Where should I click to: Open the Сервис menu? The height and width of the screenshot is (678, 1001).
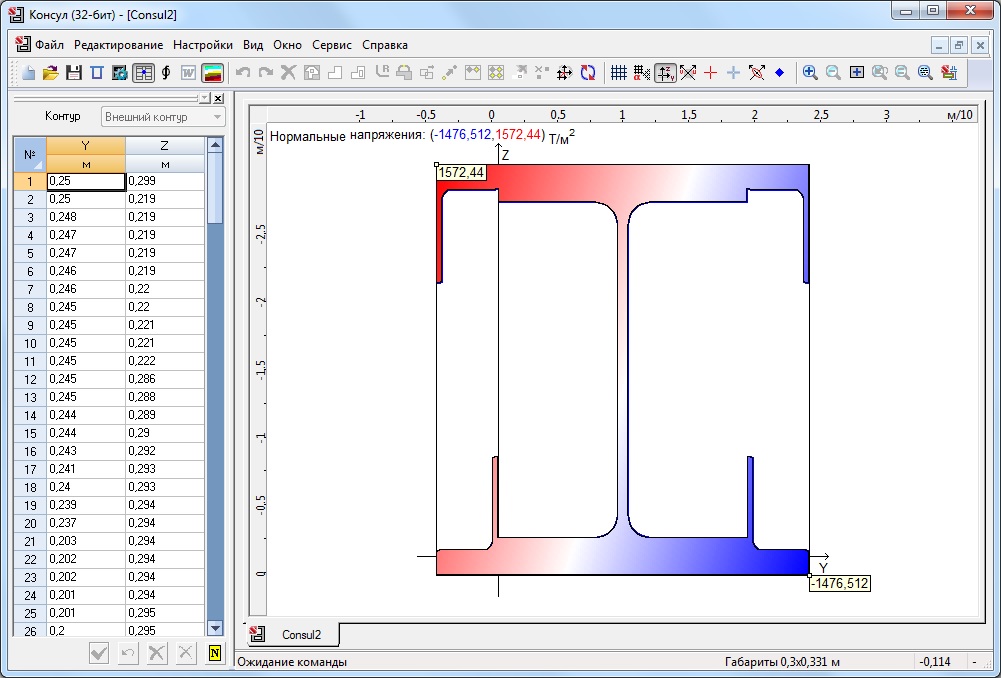pyautogui.click(x=332, y=45)
